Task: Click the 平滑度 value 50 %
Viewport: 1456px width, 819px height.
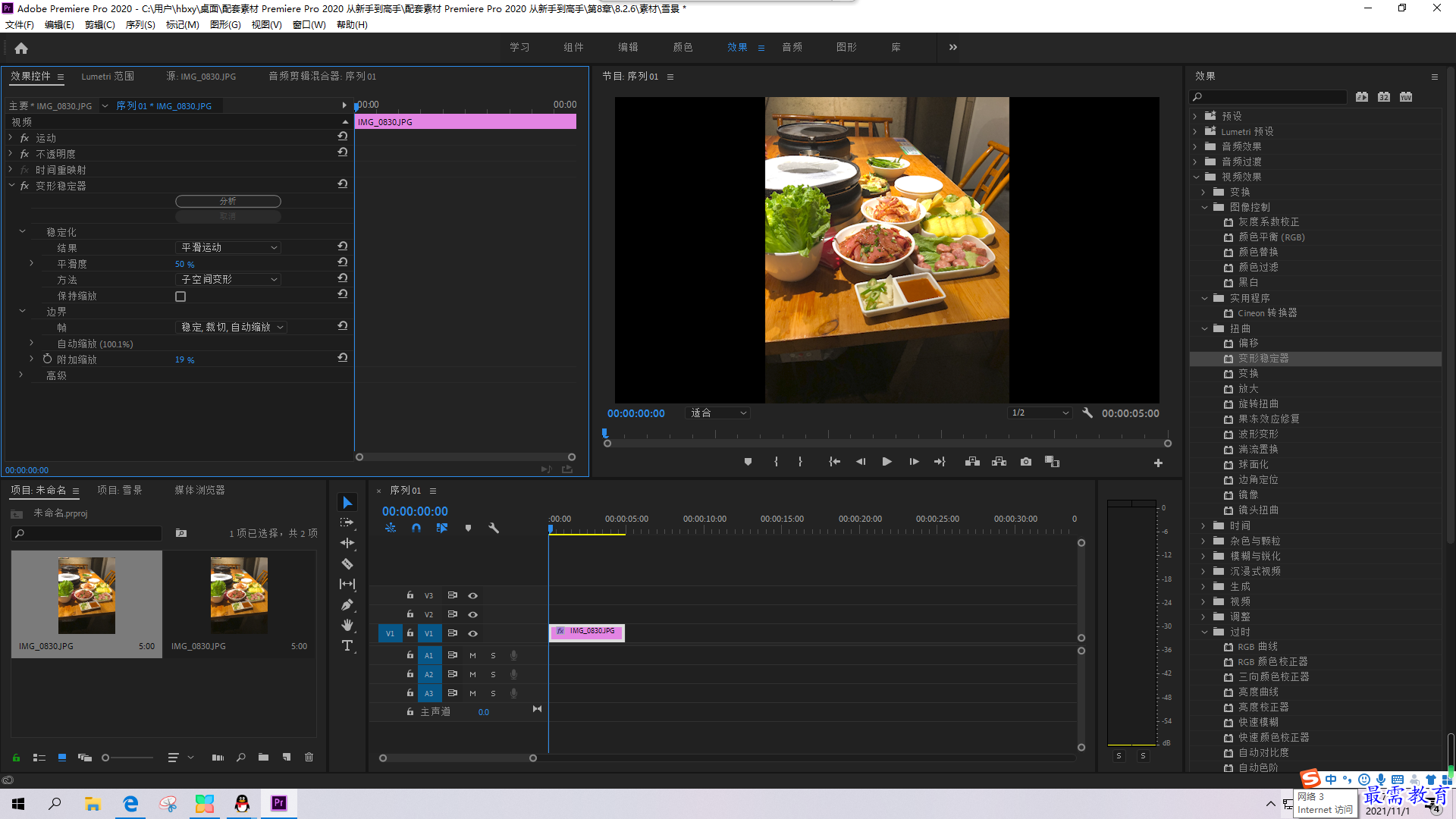Action: (185, 264)
